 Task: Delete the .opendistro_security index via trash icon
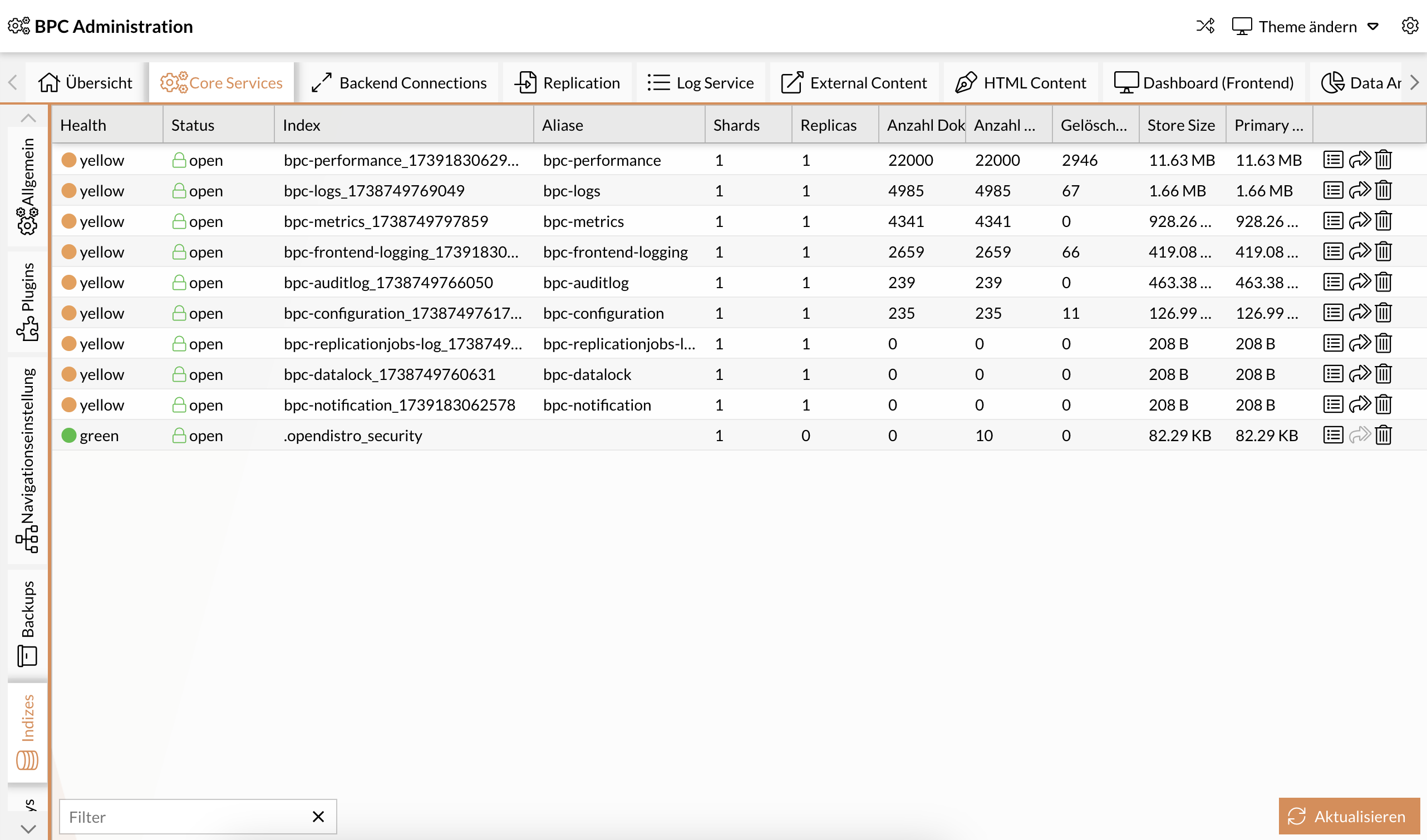coord(1384,435)
